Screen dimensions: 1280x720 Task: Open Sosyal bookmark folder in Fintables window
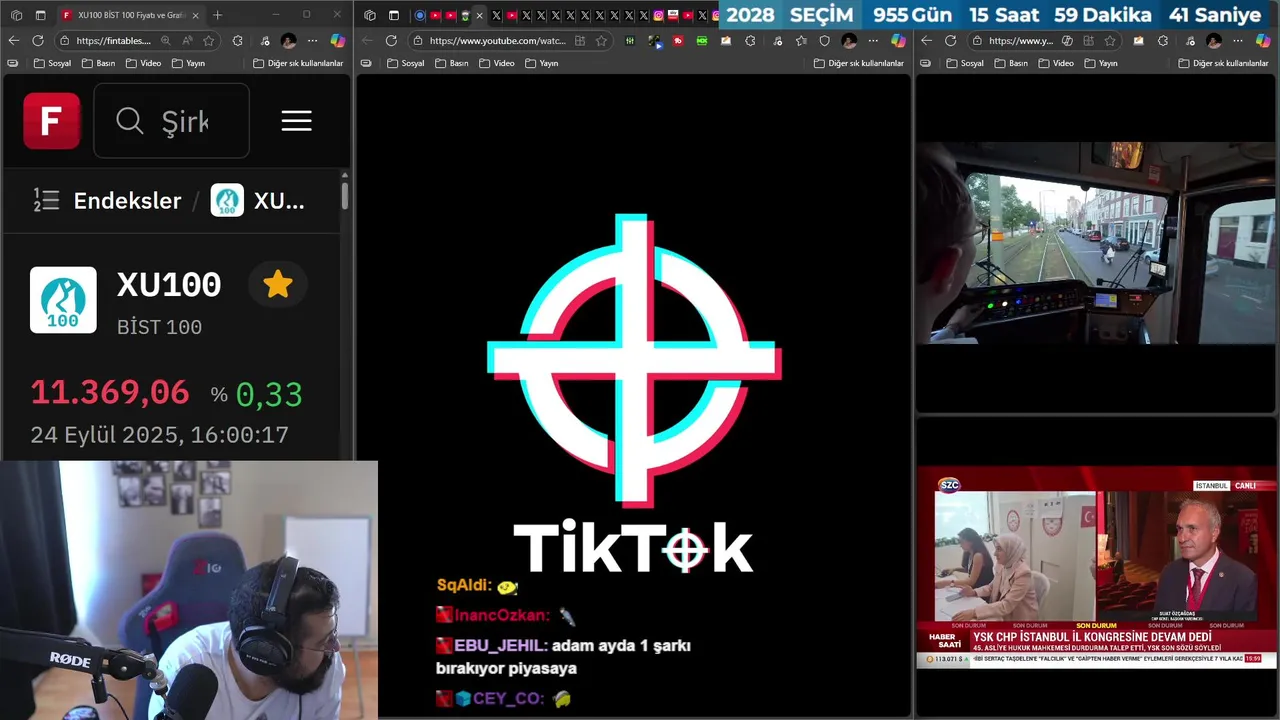pos(52,63)
